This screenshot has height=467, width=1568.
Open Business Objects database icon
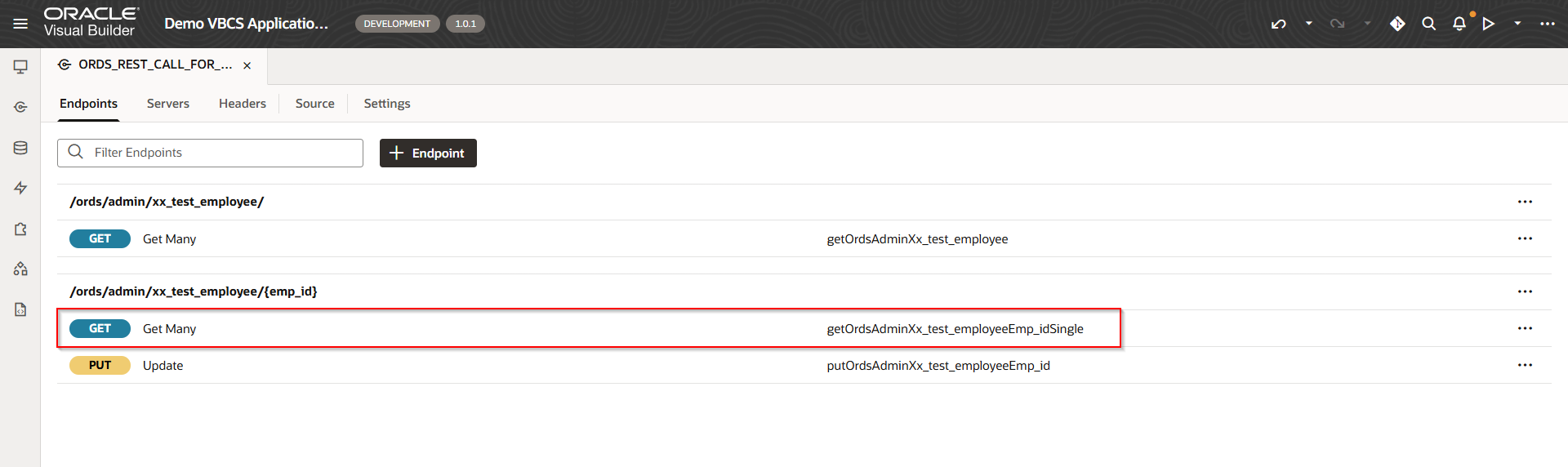click(x=20, y=148)
